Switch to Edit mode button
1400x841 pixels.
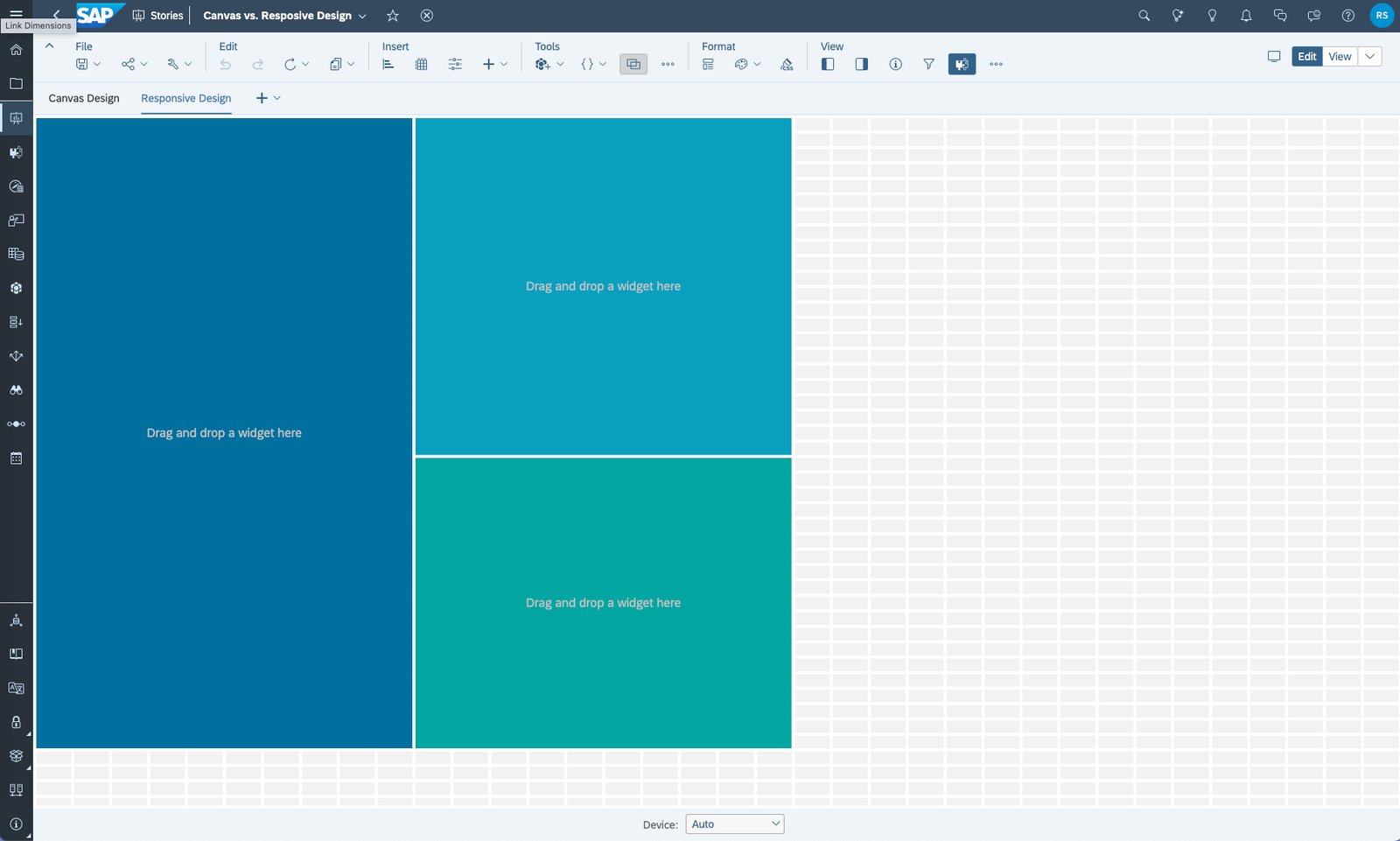1305,56
